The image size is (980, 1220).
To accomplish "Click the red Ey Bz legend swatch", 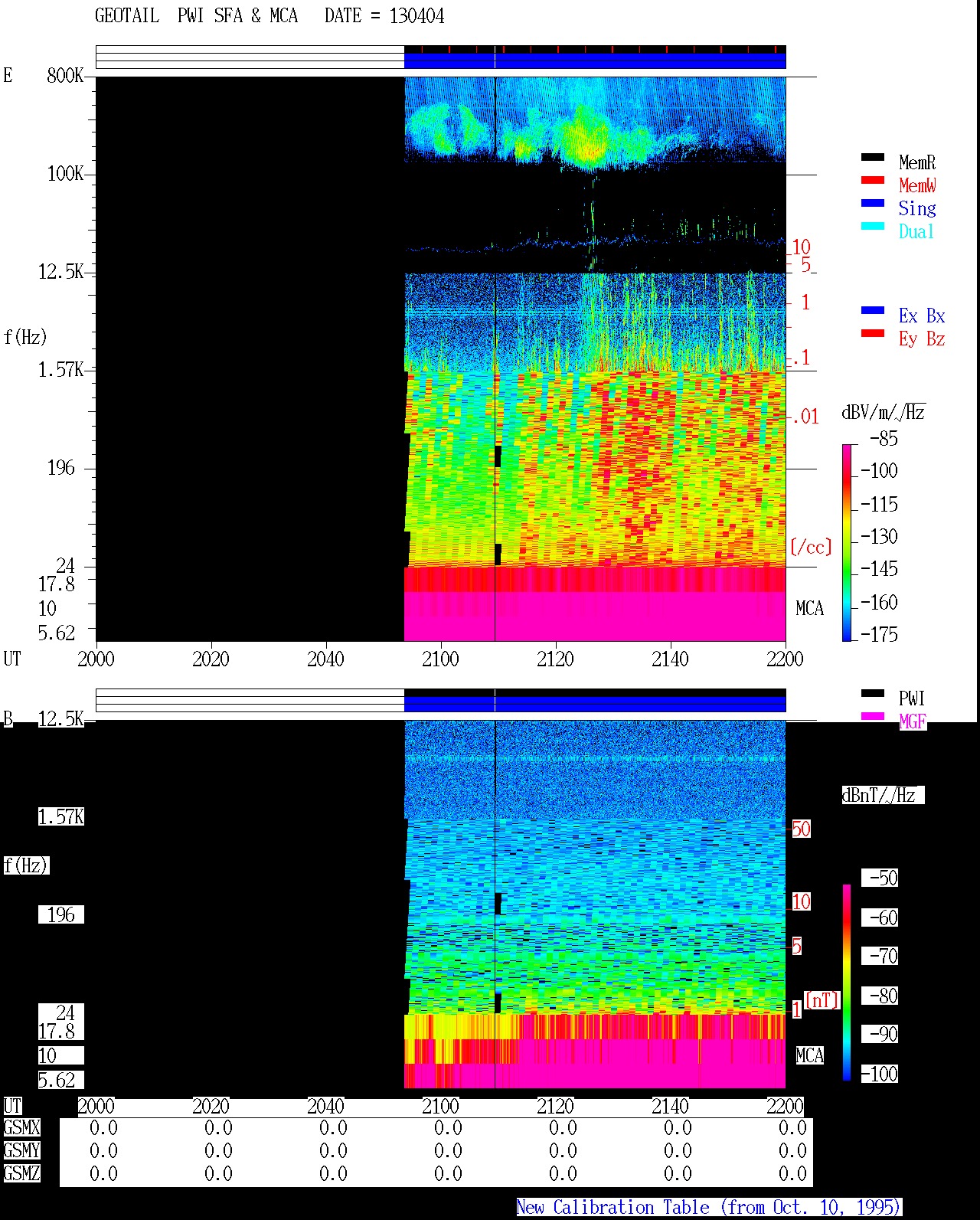I will pos(873,333).
